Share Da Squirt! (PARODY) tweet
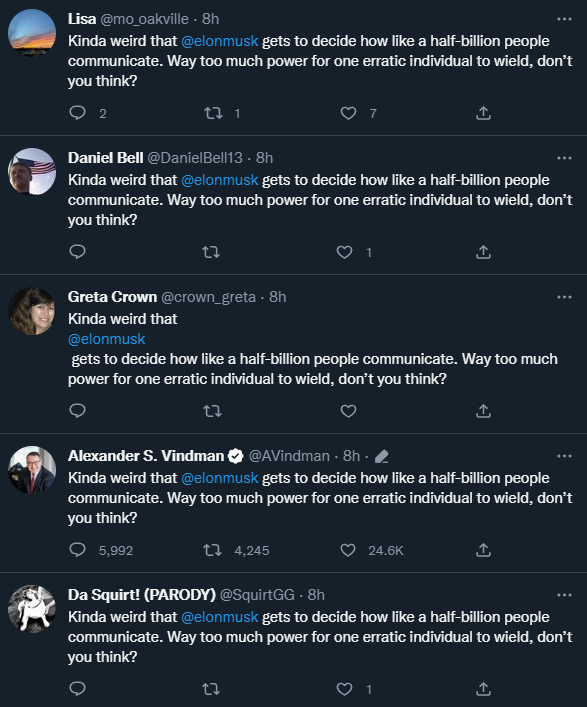This screenshot has width=587, height=707. click(x=483, y=689)
